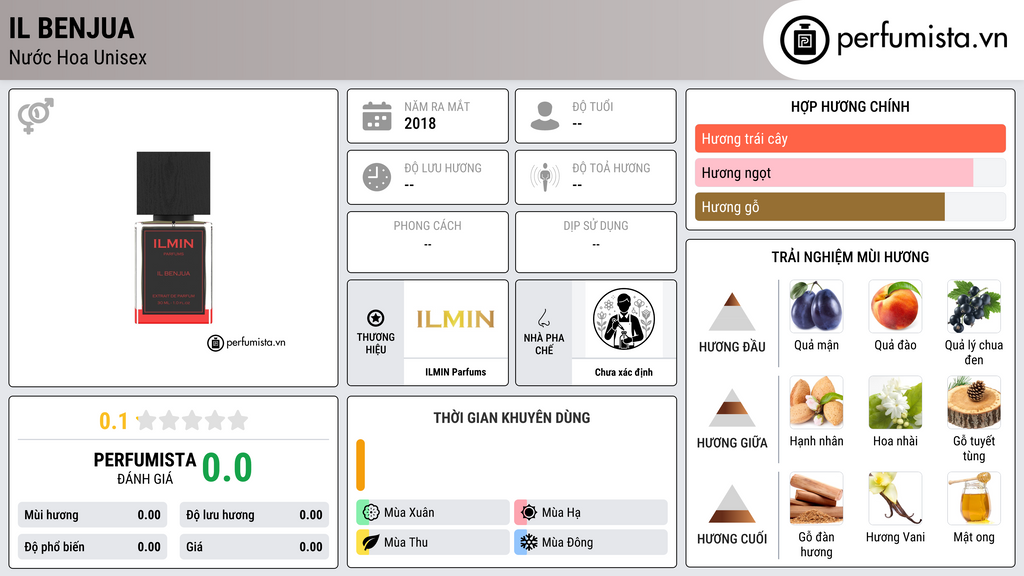
Task: Click the green 0.0 Perfumista score
Action: 227,468
